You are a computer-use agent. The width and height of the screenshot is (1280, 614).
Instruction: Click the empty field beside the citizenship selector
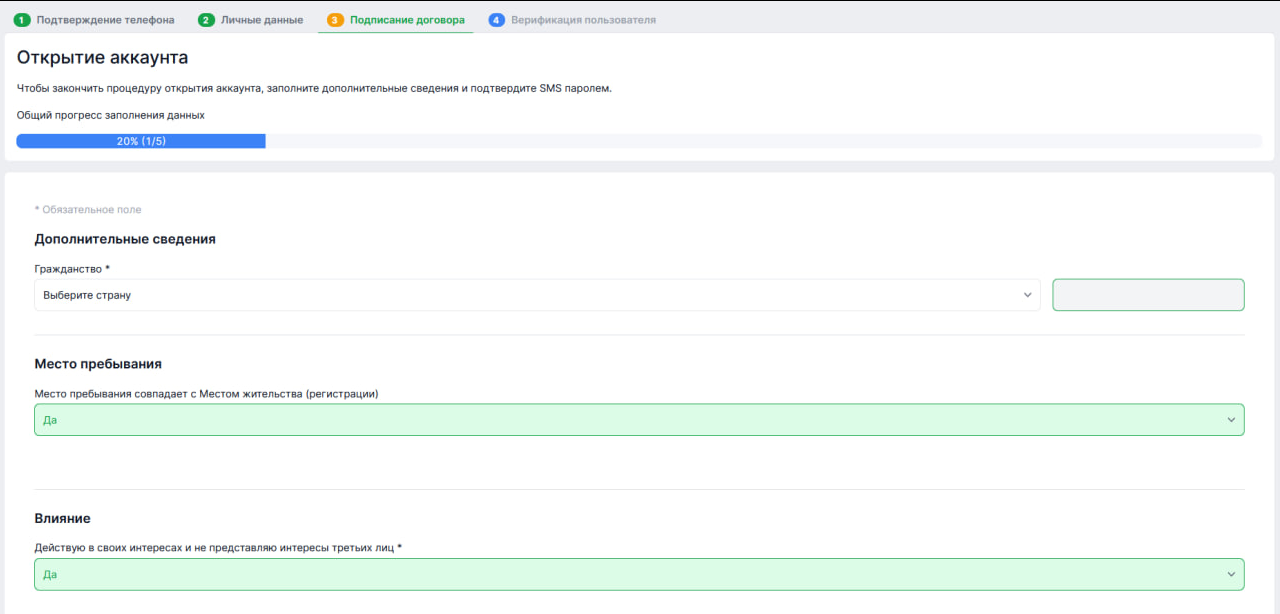[x=1148, y=295]
